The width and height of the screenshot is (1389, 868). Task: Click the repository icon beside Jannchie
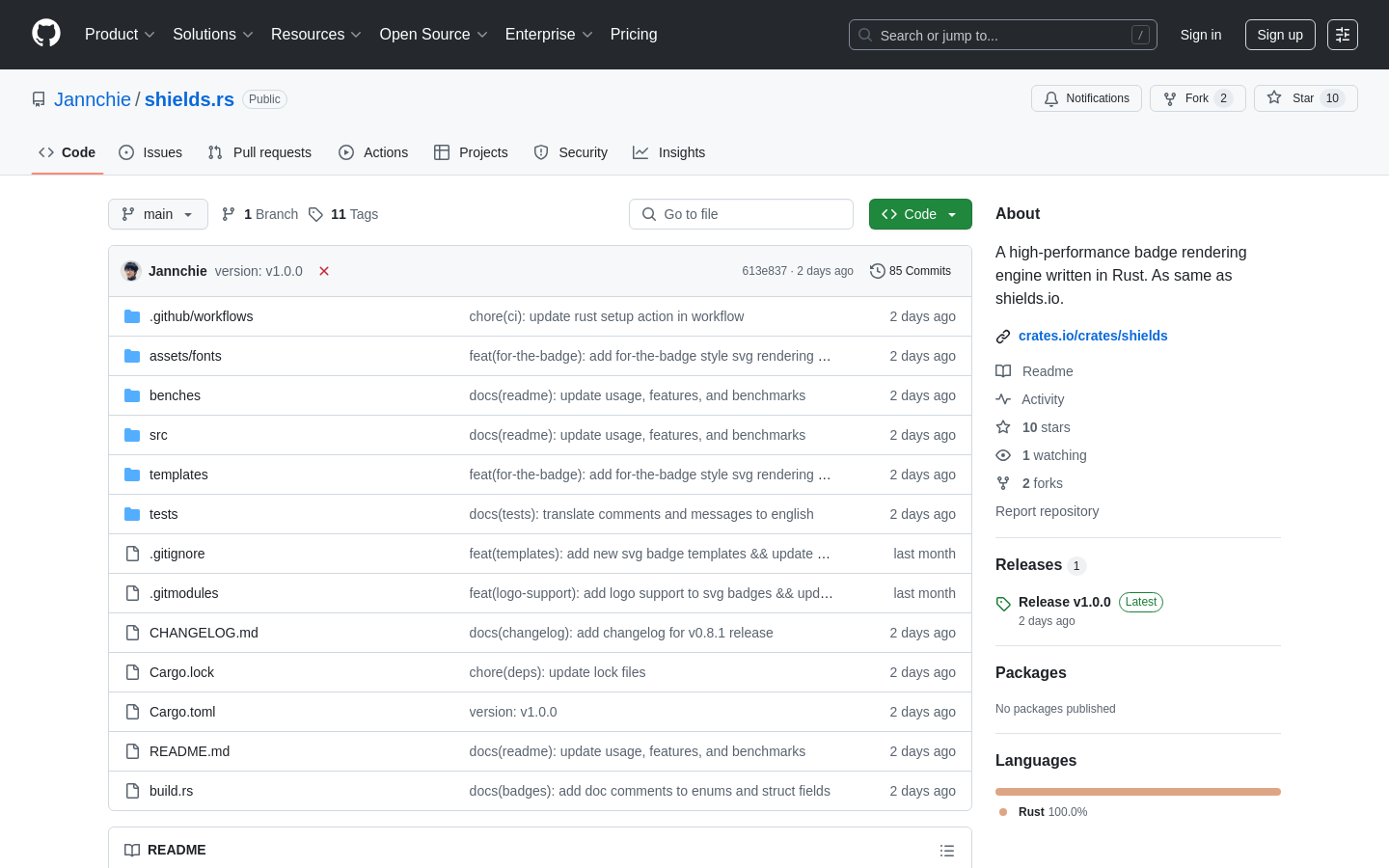39,99
